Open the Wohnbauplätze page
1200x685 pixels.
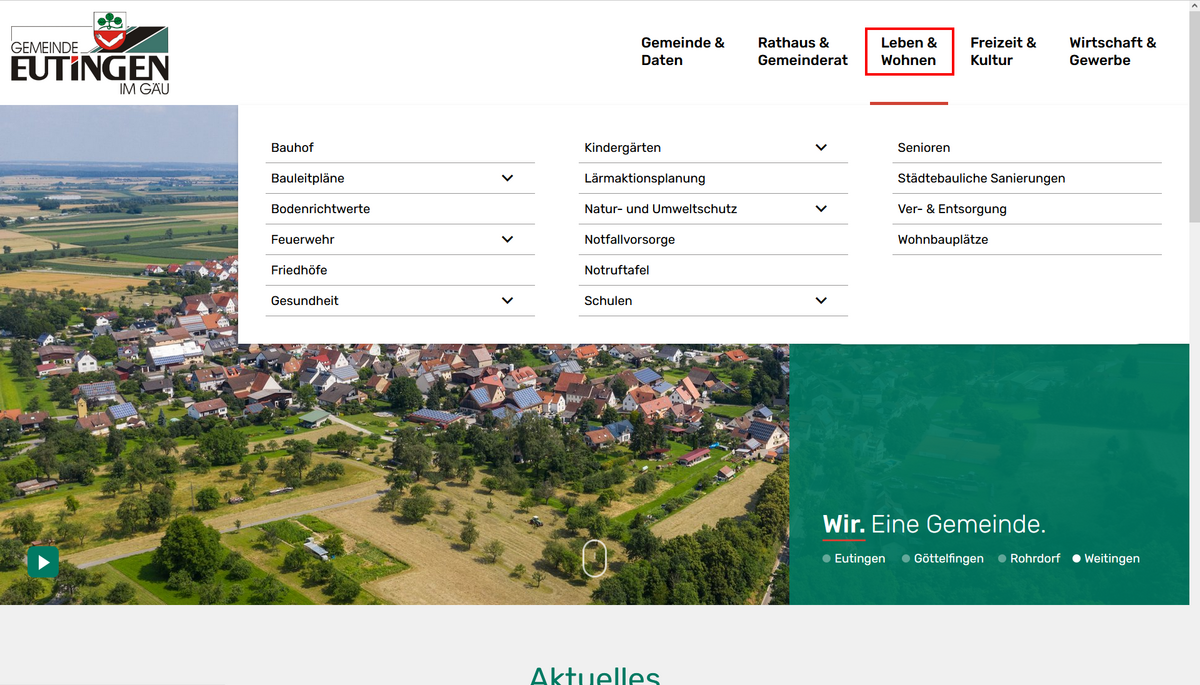point(943,240)
